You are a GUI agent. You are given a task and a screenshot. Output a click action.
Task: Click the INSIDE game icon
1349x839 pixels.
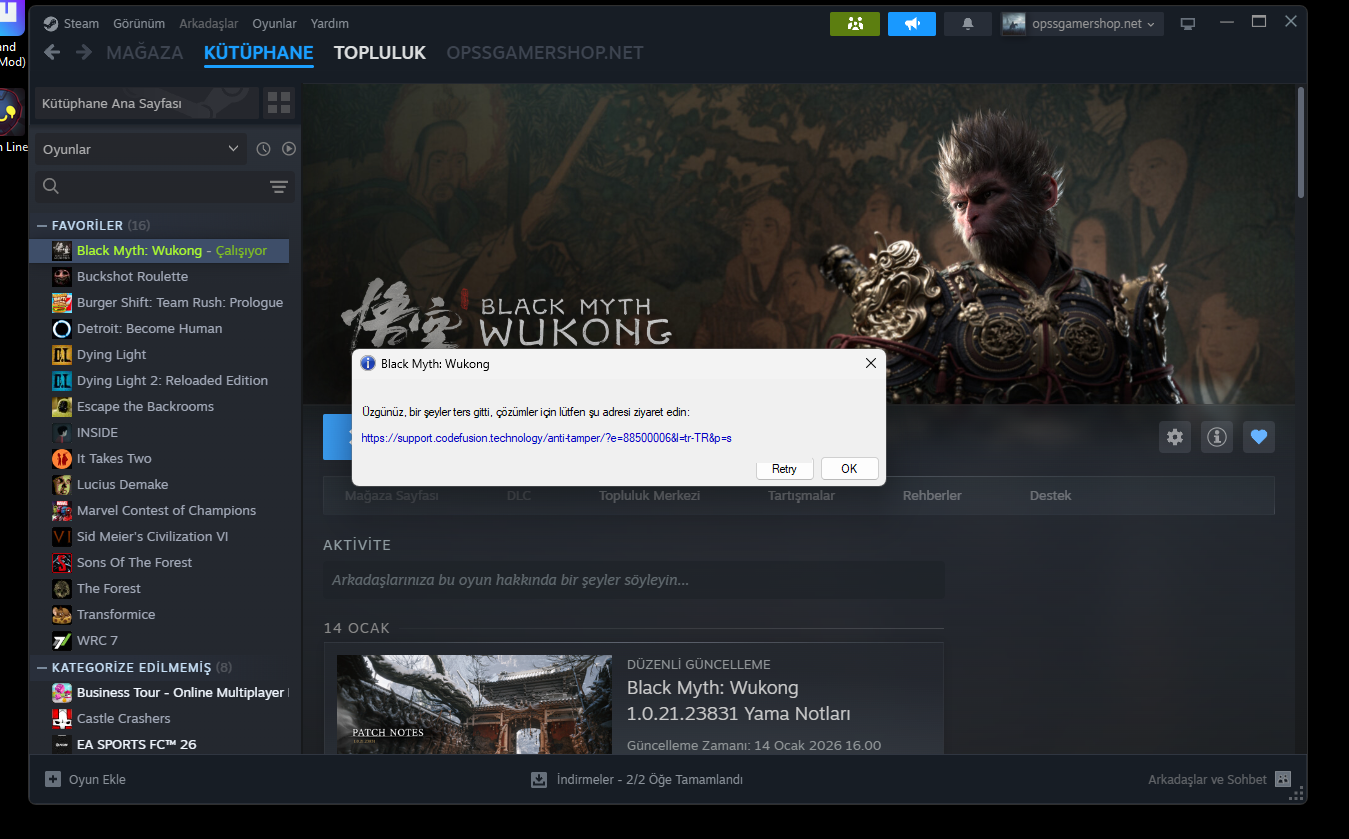[x=61, y=432]
